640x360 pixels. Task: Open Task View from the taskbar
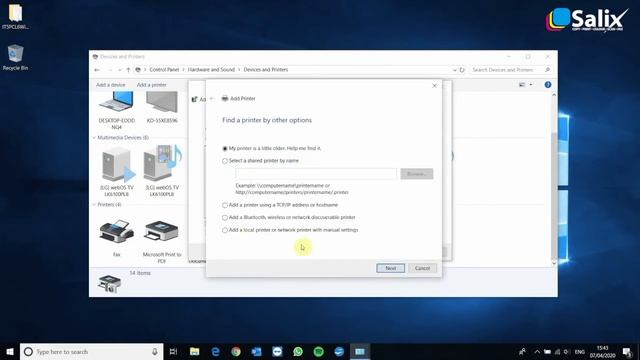(x=173, y=351)
